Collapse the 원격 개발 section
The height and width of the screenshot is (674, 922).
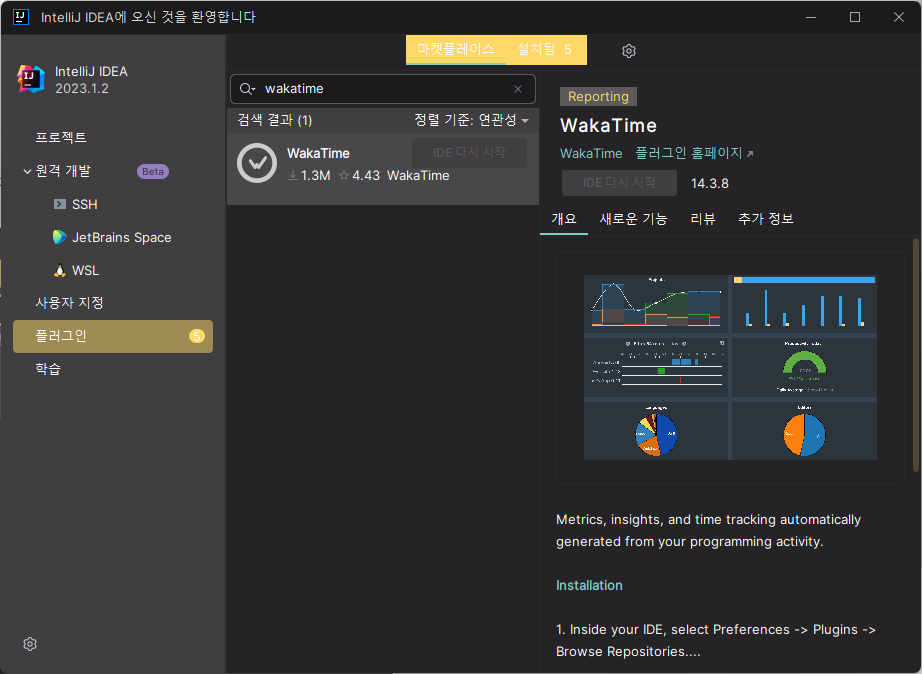(x=27, y=171)
